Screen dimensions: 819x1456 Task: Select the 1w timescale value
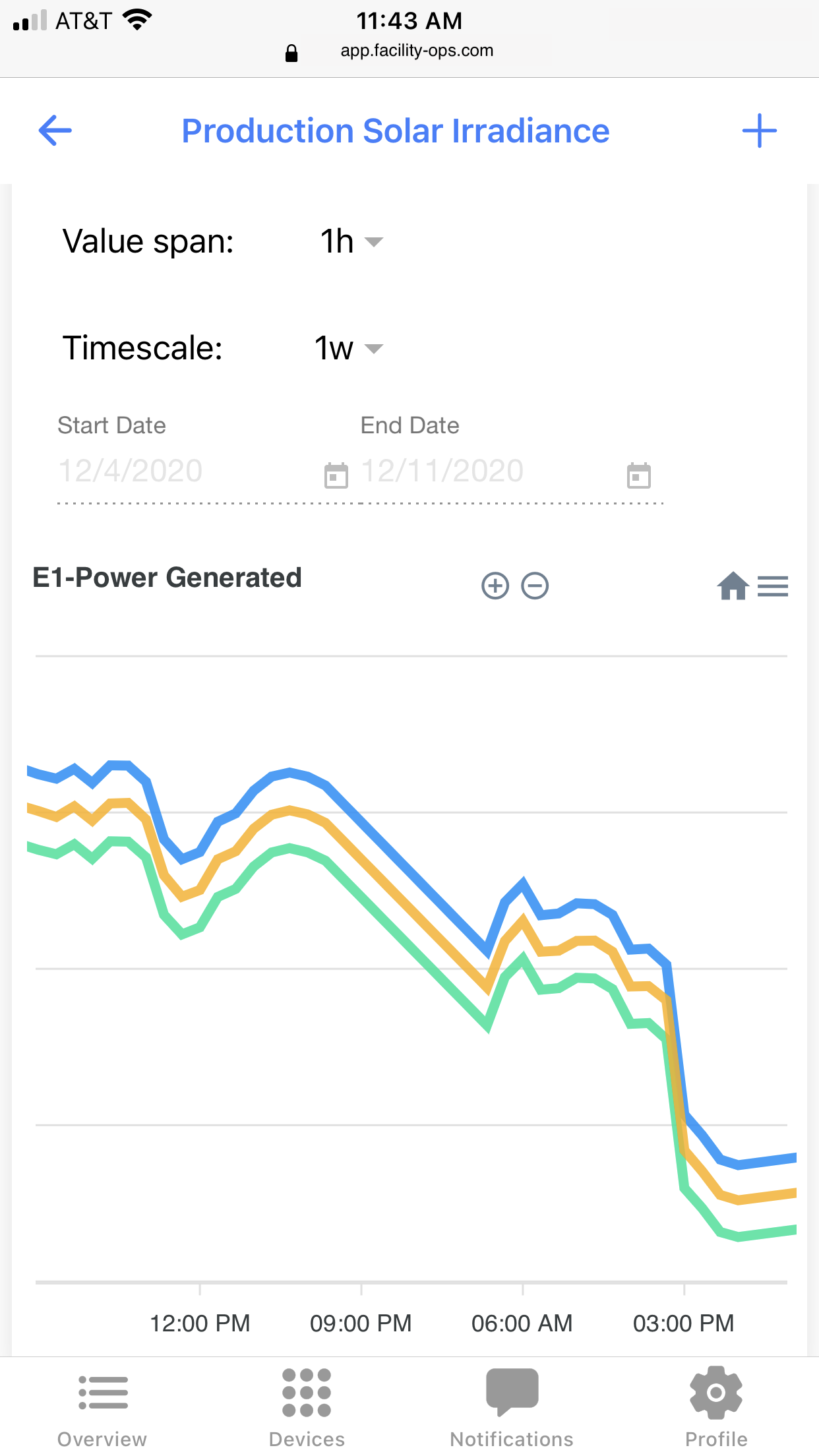point(334,348)
